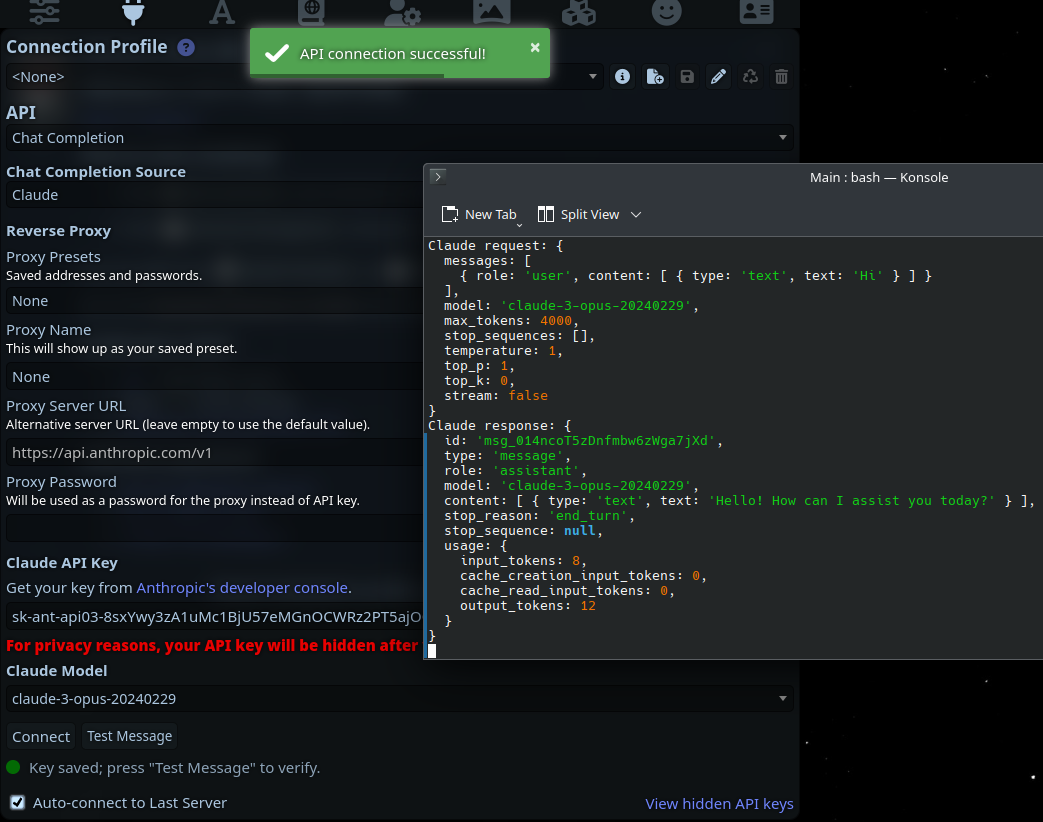
Task: Click 'output_tokens: 12' line in terminal
Action: [x=527, y=606]
